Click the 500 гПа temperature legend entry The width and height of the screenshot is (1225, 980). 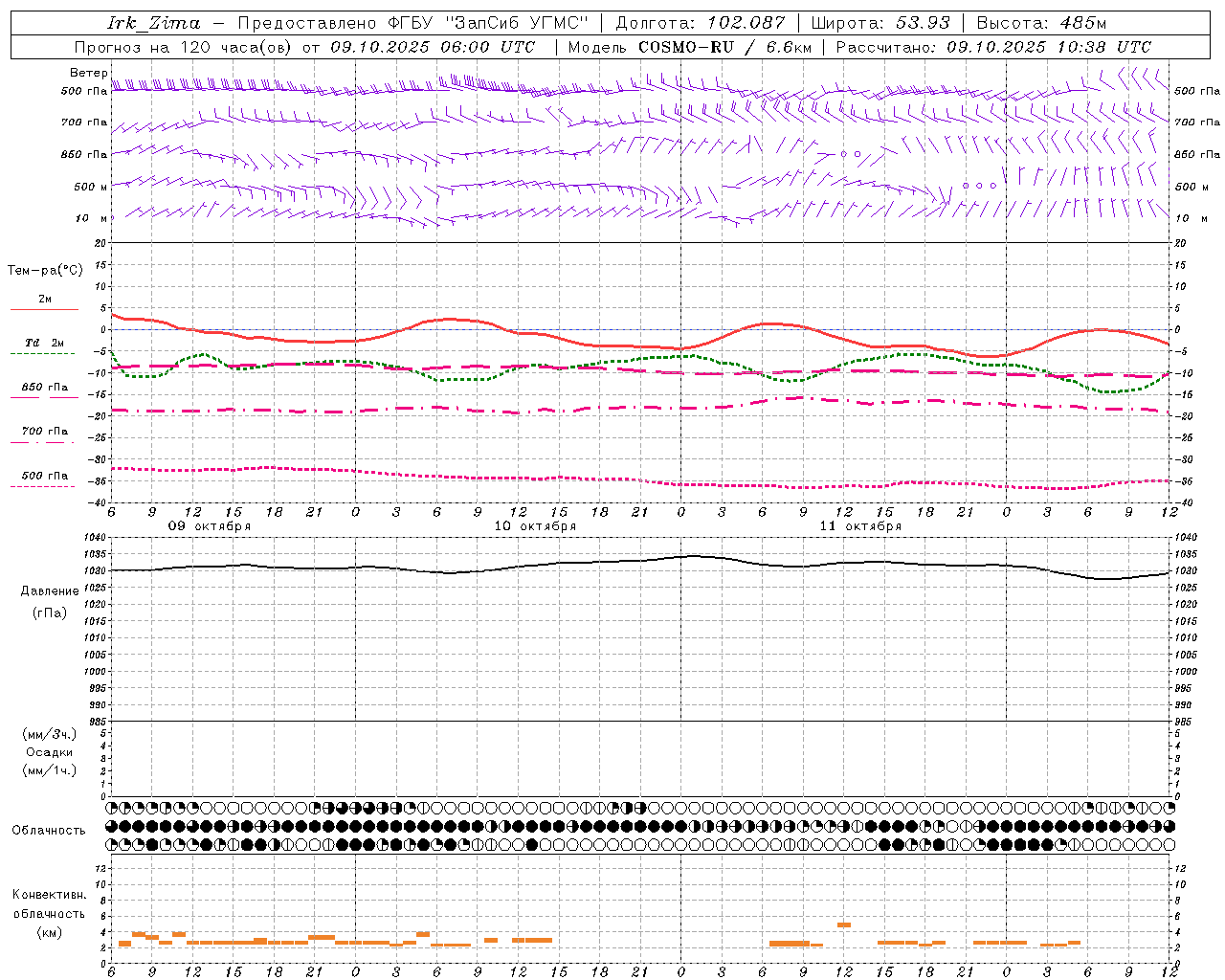click(45, 476)
